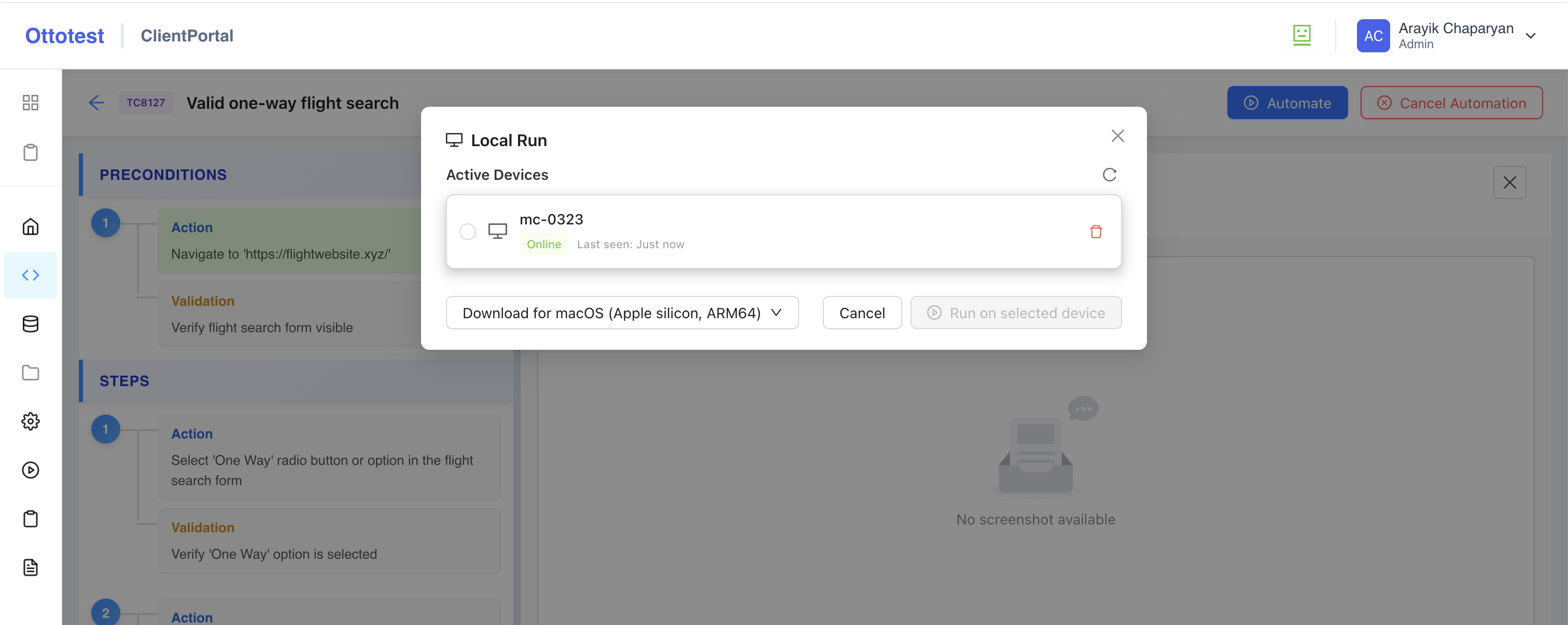
Task: Open the Download for macOS dropdown
Action: coord(622,313)
